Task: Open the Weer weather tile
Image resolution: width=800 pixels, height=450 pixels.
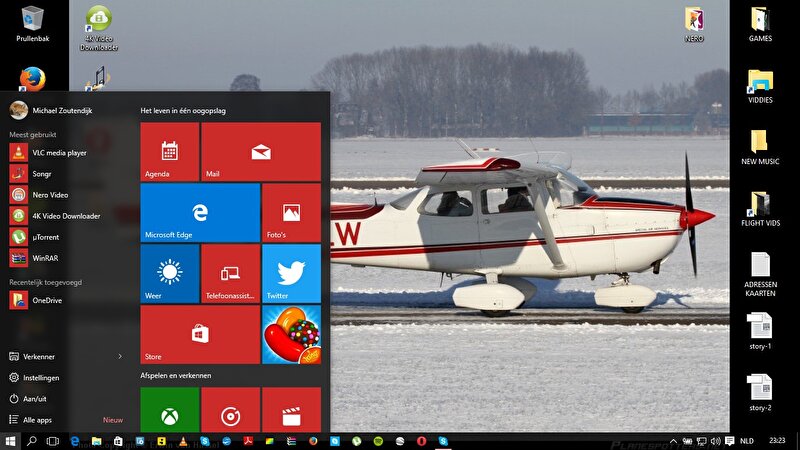Action: [x=169, y=273]
